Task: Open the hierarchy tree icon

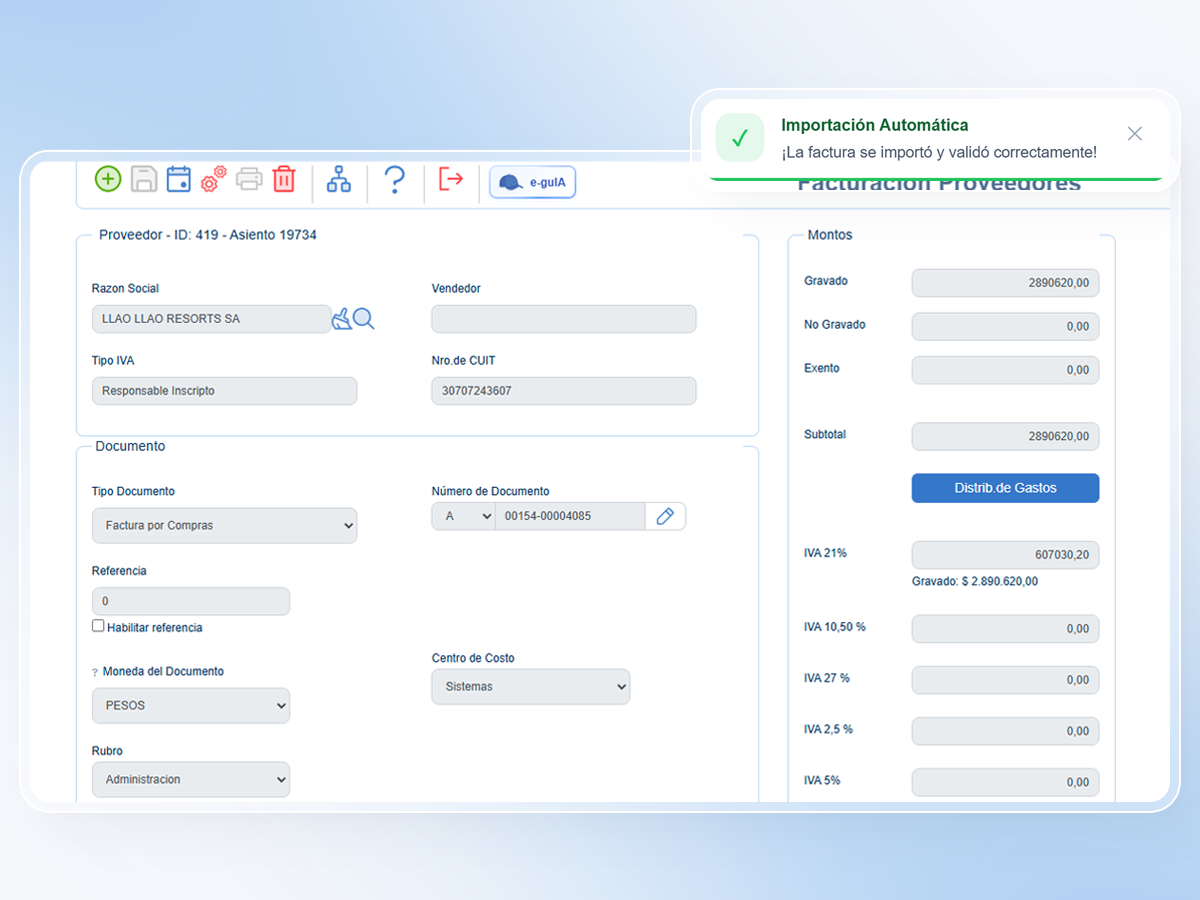Action: 339,179
